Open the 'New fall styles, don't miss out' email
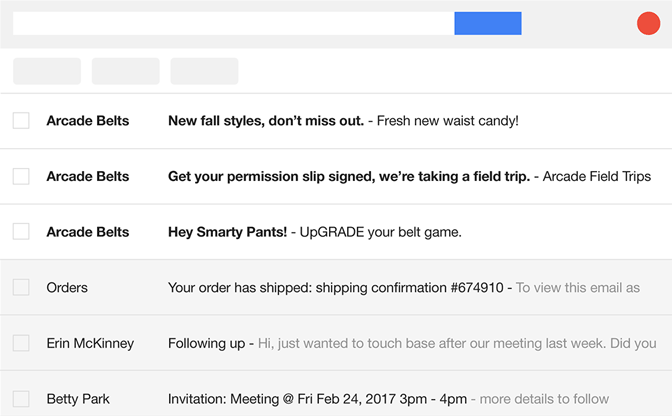672x416 pixels. pos(343,121)
